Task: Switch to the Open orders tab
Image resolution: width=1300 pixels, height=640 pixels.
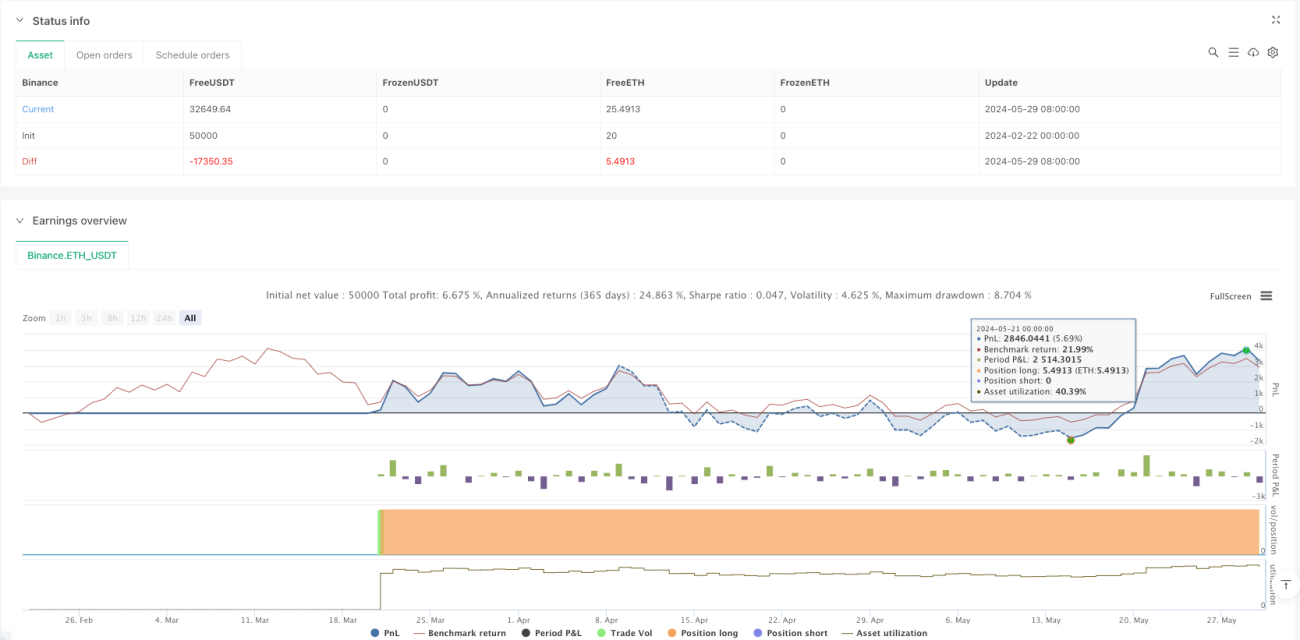Action: (x=104, y=55)
